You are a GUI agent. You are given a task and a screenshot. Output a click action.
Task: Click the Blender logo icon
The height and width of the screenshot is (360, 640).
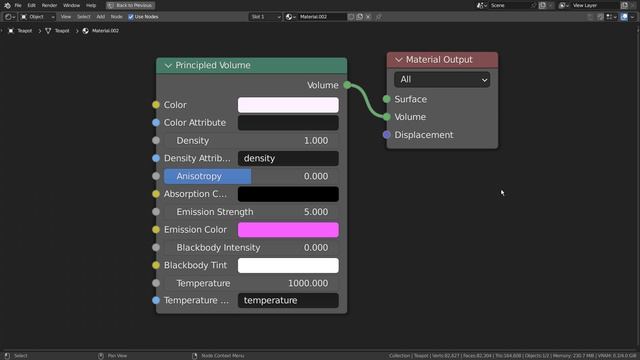[7, 5]
